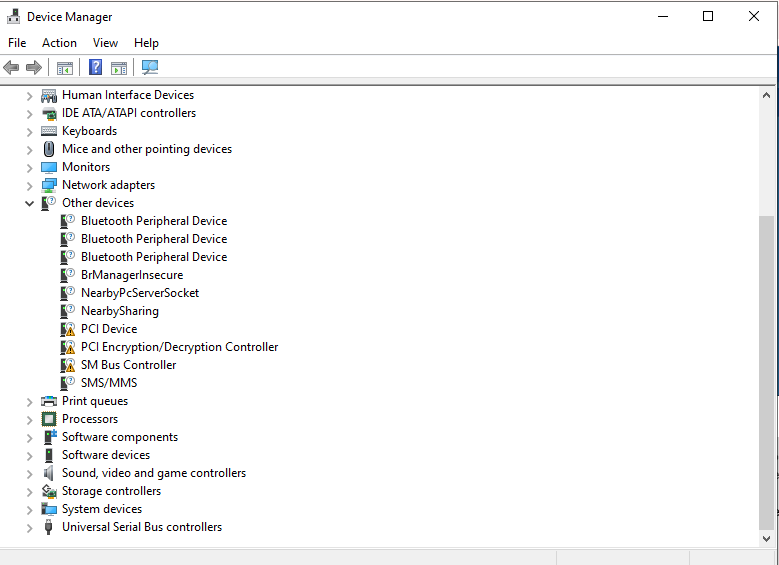Expand the Software components node

(x=29, y=438)
